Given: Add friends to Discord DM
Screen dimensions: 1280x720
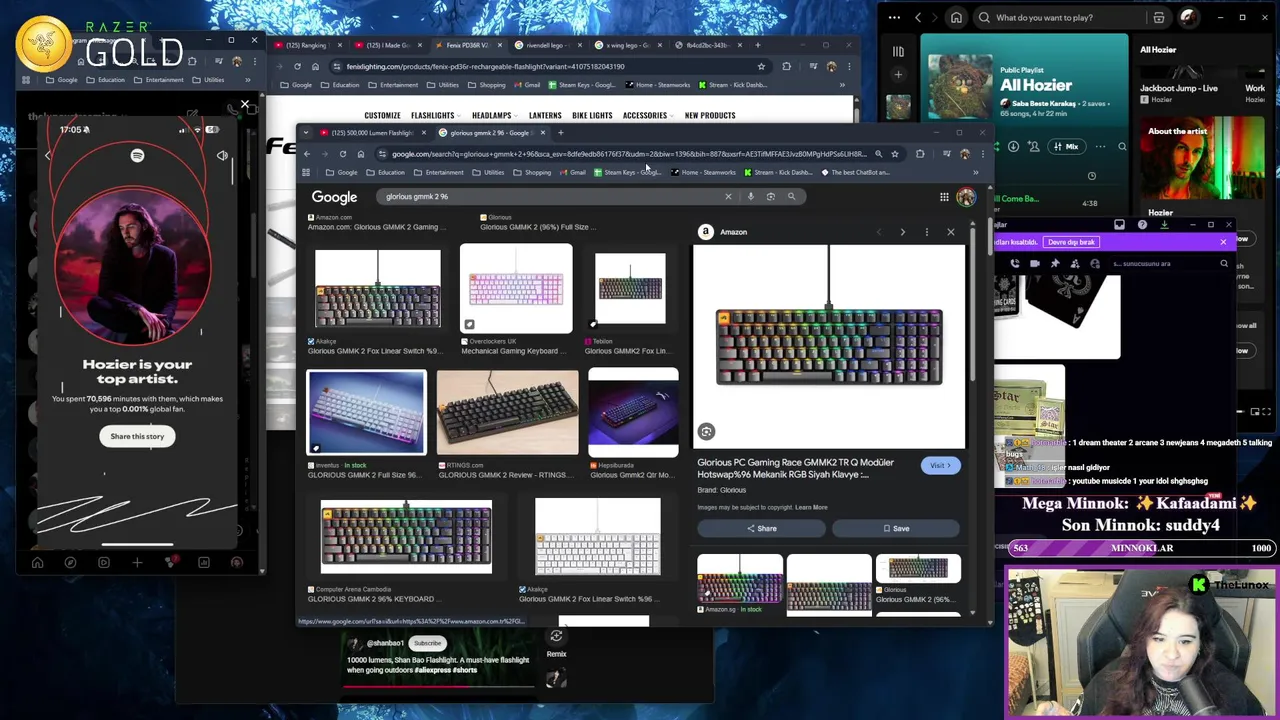Looking at the screenshot, I should pos(1075,264).
